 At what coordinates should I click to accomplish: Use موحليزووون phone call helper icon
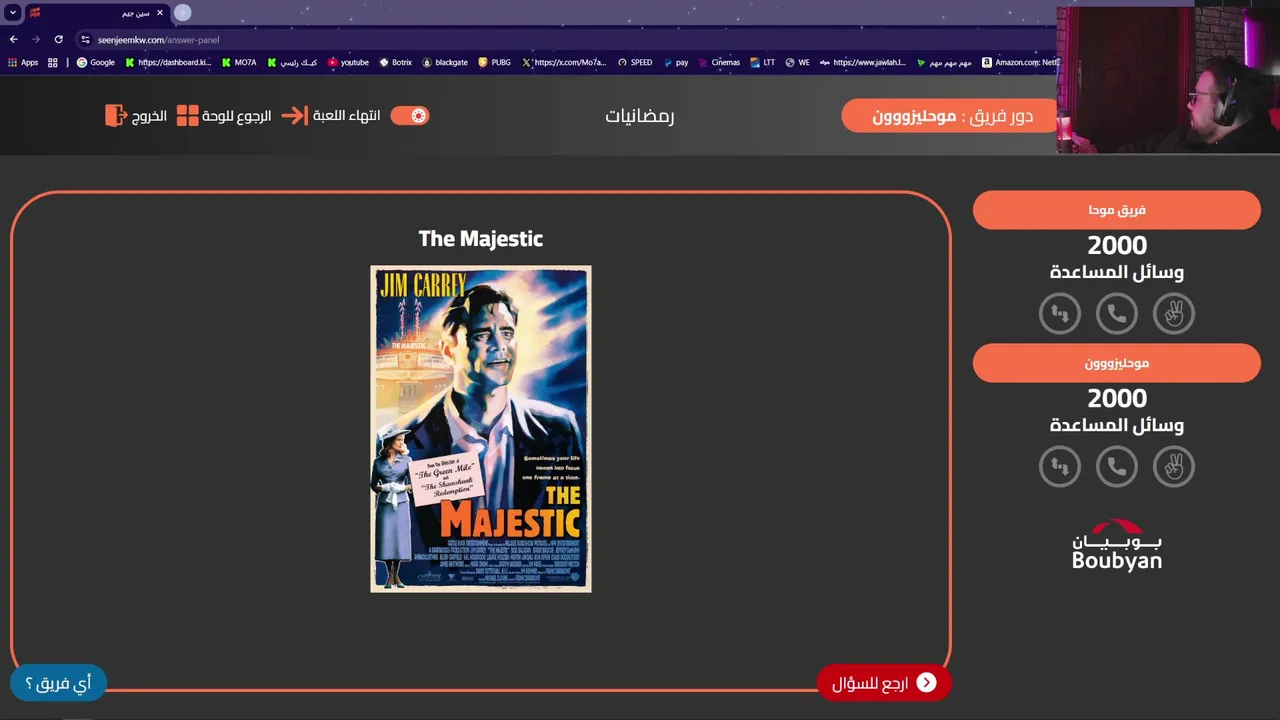tap(1116, 466)
